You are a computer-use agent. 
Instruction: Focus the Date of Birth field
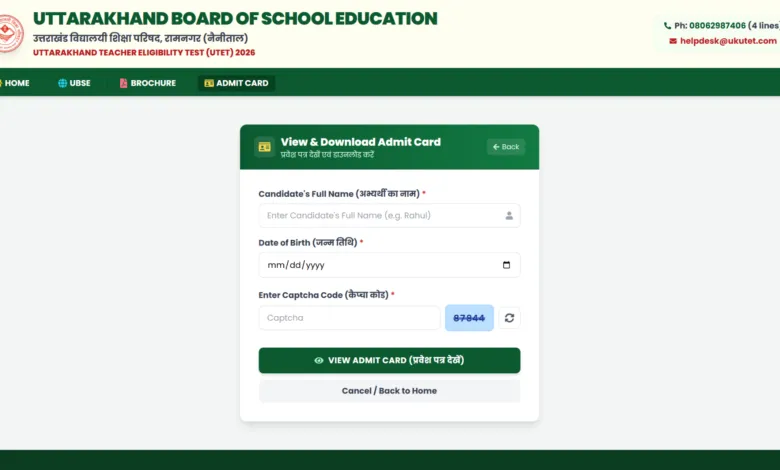390,265
